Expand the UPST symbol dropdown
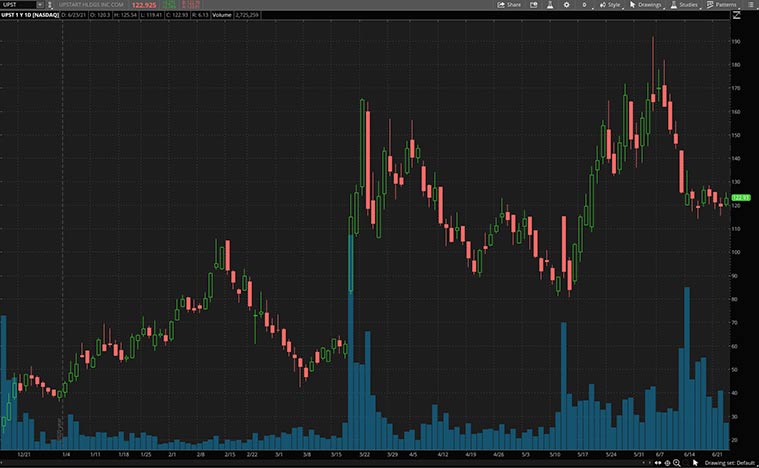 pos(40,5)
